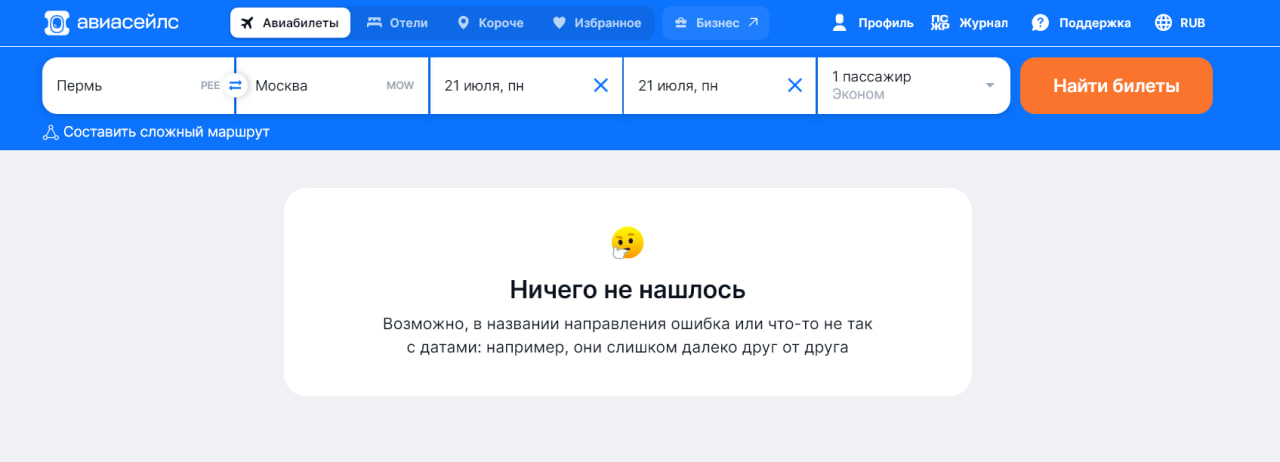The image size is (1280, 462).
Task: Open Поддержка help page
Action: coord(1081,23)
